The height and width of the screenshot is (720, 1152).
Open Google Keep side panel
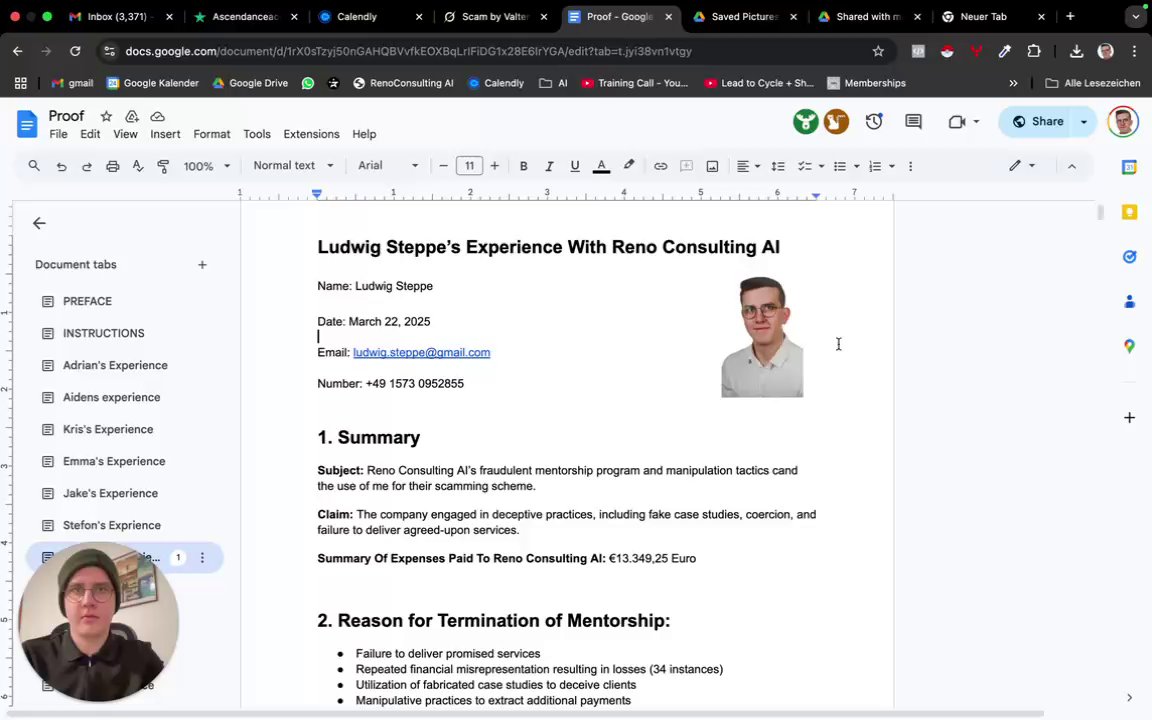point(1129,212)
